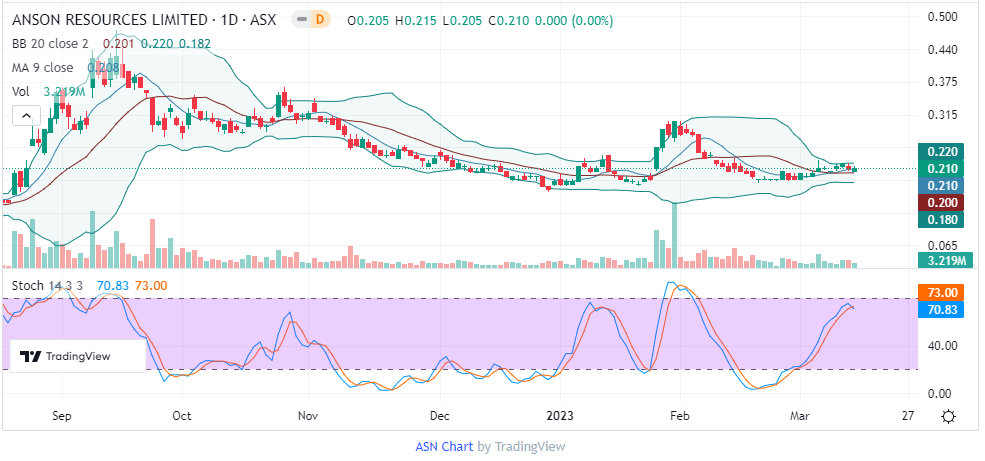The image size is (985, 461).
Task: Click the 2023 marker on time axis
Action: (560, 414)
